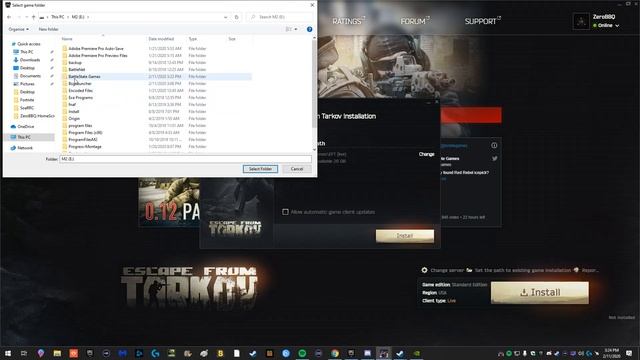The image size is (640, 360).
Task: Select the Exe Programs folder
Action: point(80,98)
